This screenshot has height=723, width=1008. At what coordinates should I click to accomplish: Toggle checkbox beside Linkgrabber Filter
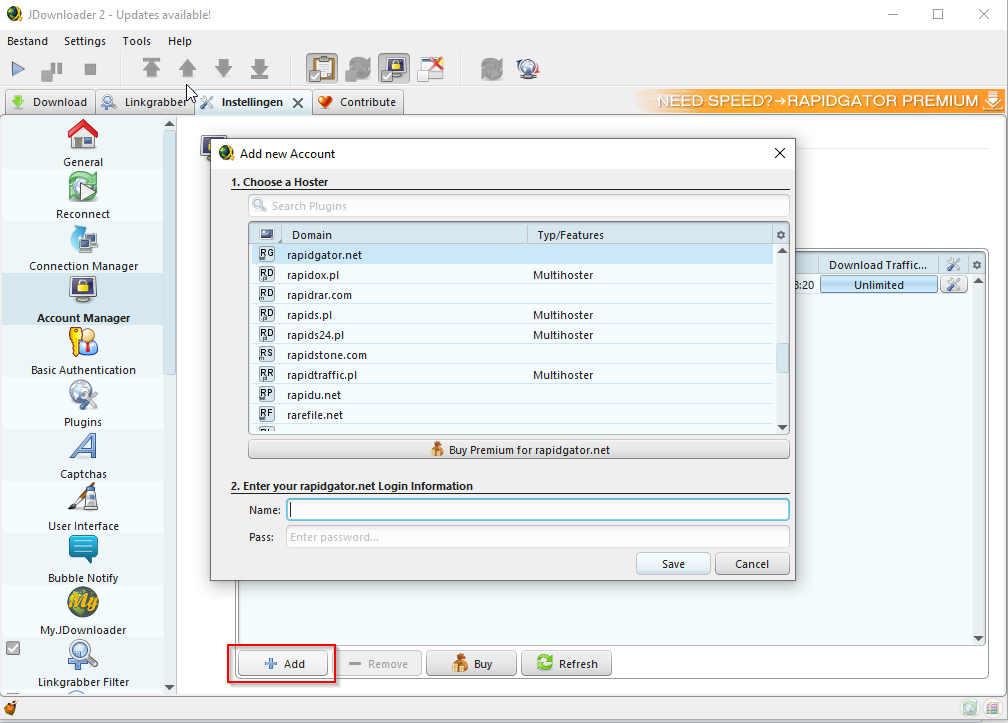[13, 648]
